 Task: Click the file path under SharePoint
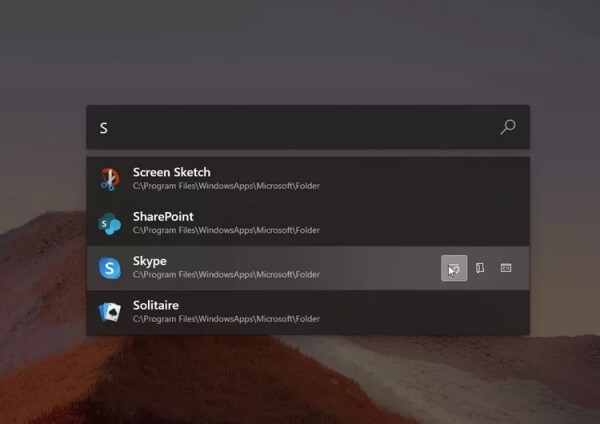pos(226,230)
